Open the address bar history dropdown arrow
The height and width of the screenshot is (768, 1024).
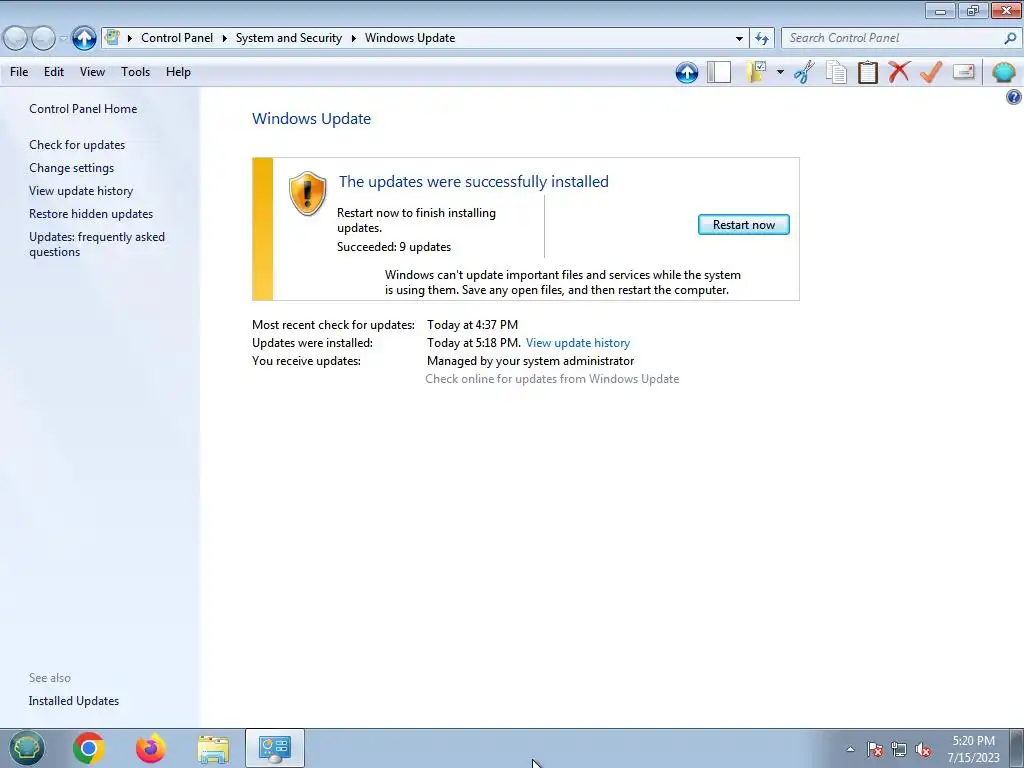pos(739,38)
